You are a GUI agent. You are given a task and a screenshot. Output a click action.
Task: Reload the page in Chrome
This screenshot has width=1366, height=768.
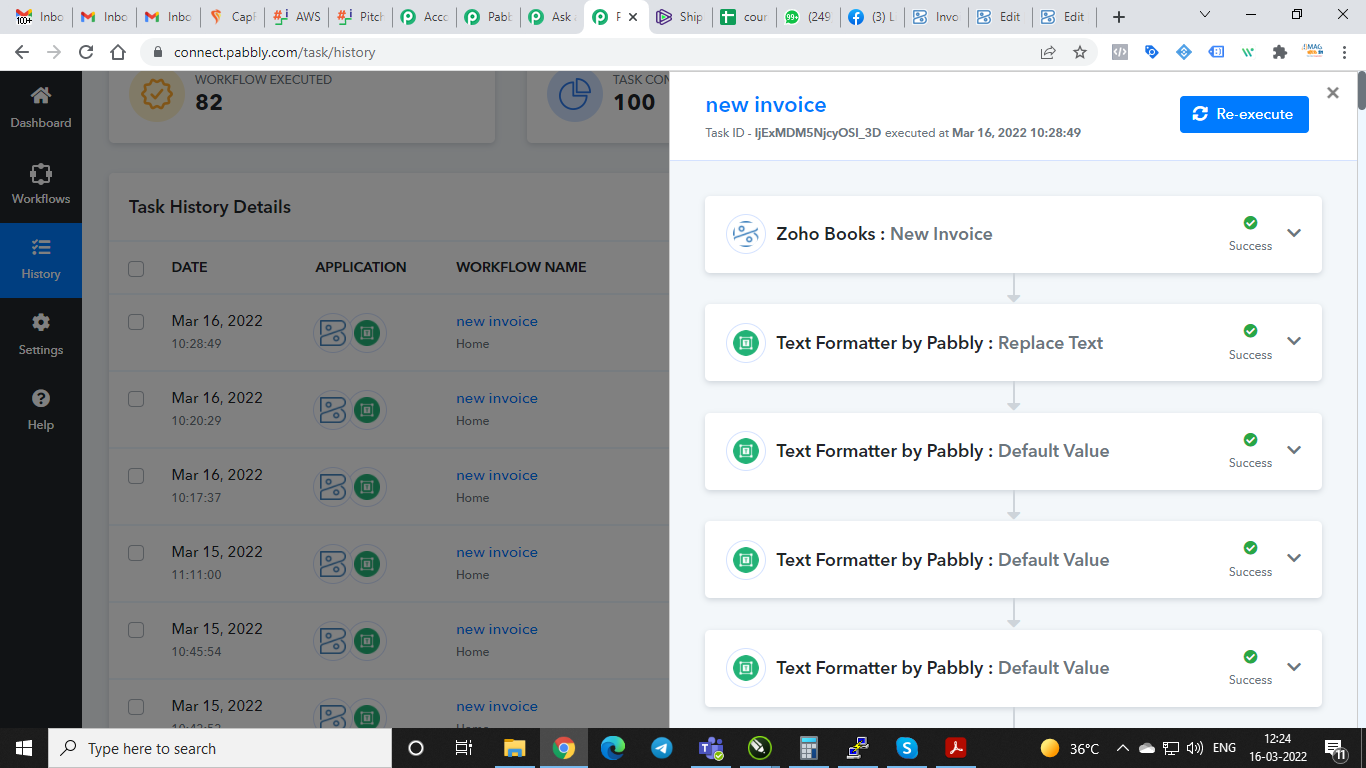click(x=86, y=52)
